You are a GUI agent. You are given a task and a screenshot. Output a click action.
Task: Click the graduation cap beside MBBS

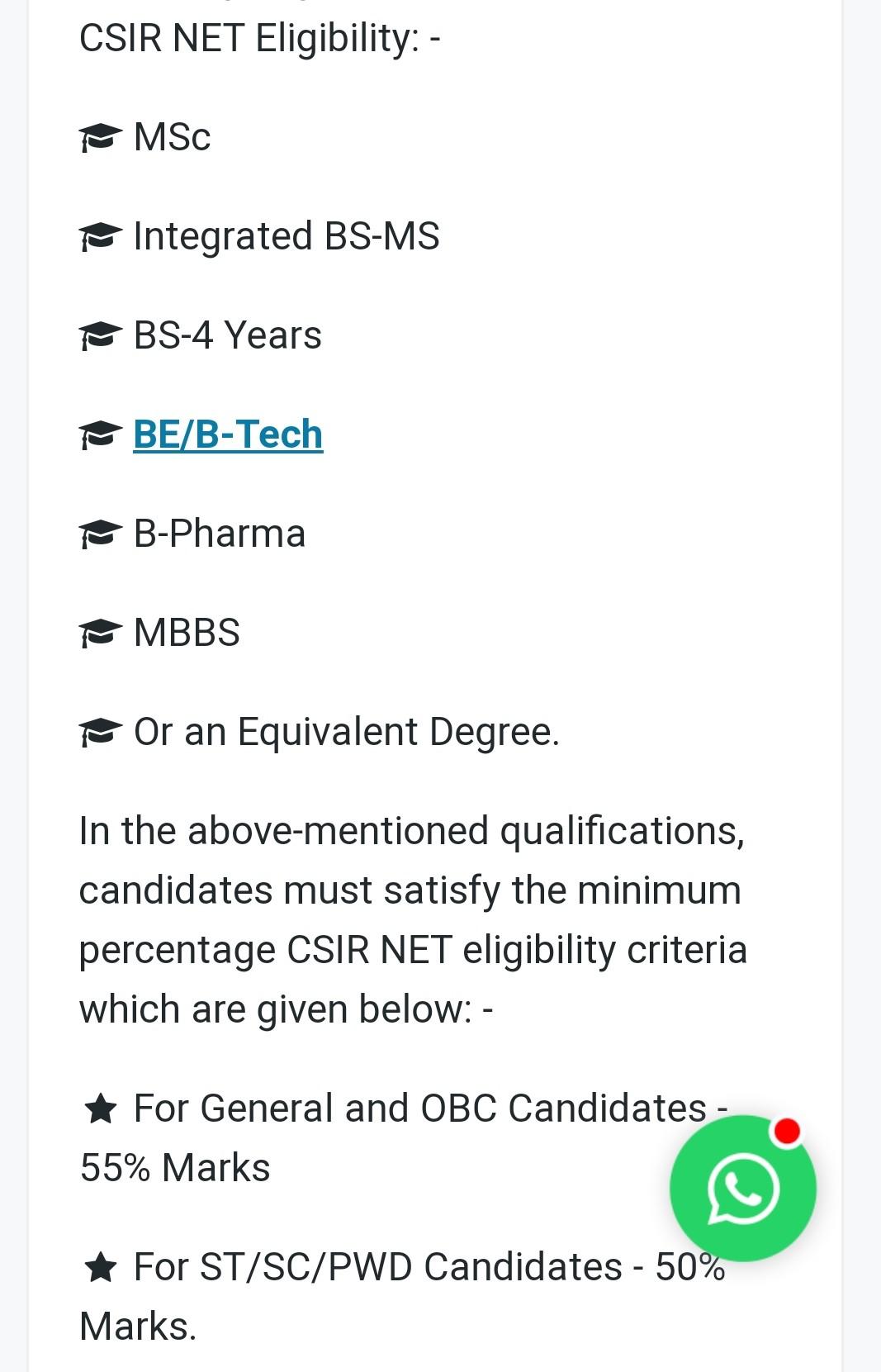click(x=101, y=634)
